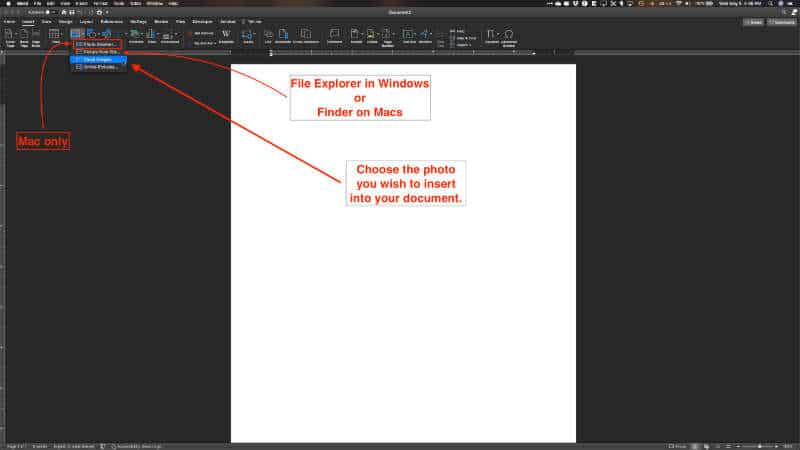Open the Mailings tab
Viewport: 800px width, 450px height.
(138, 22)
